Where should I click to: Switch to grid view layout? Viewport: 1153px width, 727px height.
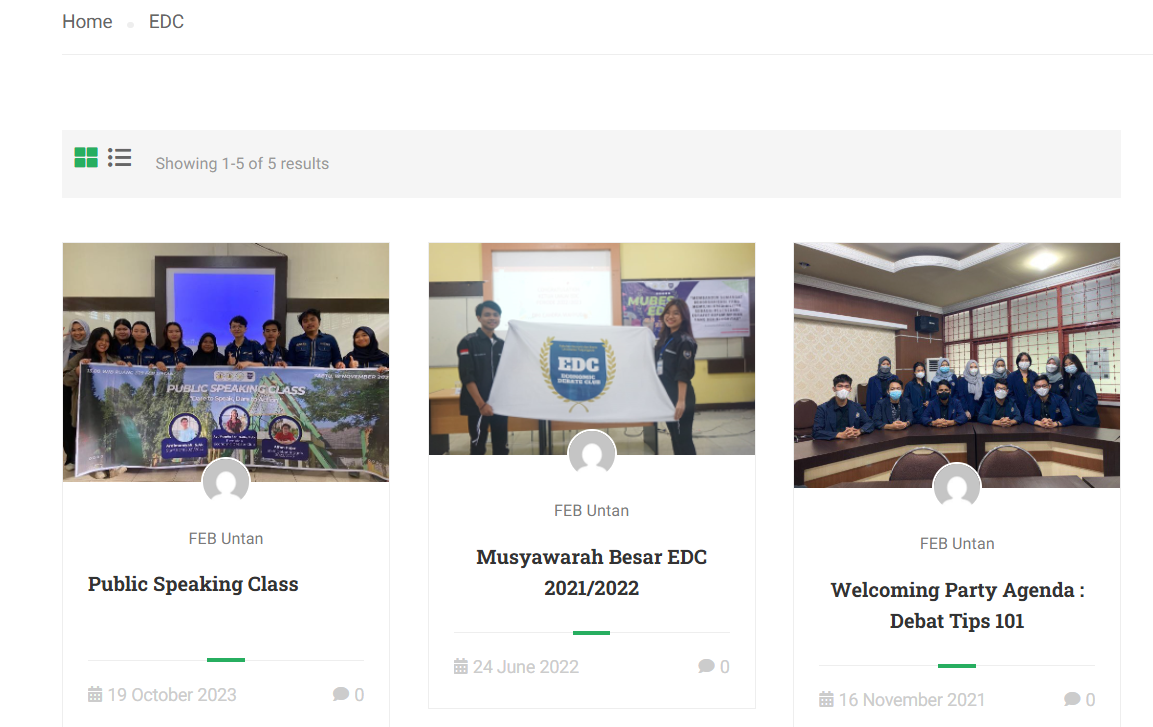point(86,157)
